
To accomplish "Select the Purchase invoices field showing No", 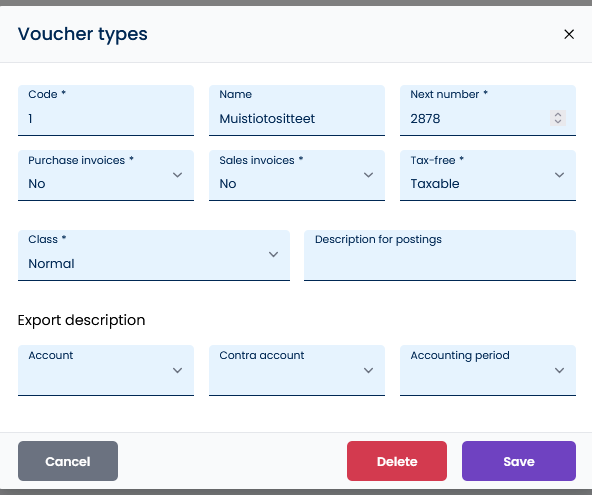I will click(106, 175).
